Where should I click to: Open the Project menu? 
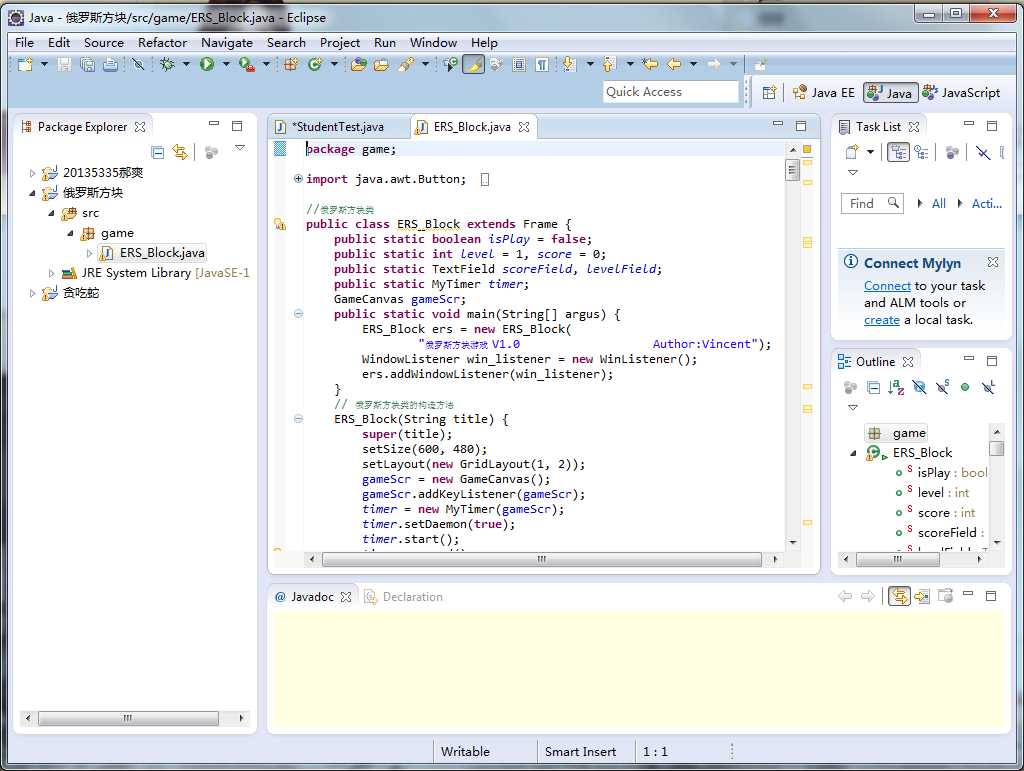(340, 42)
